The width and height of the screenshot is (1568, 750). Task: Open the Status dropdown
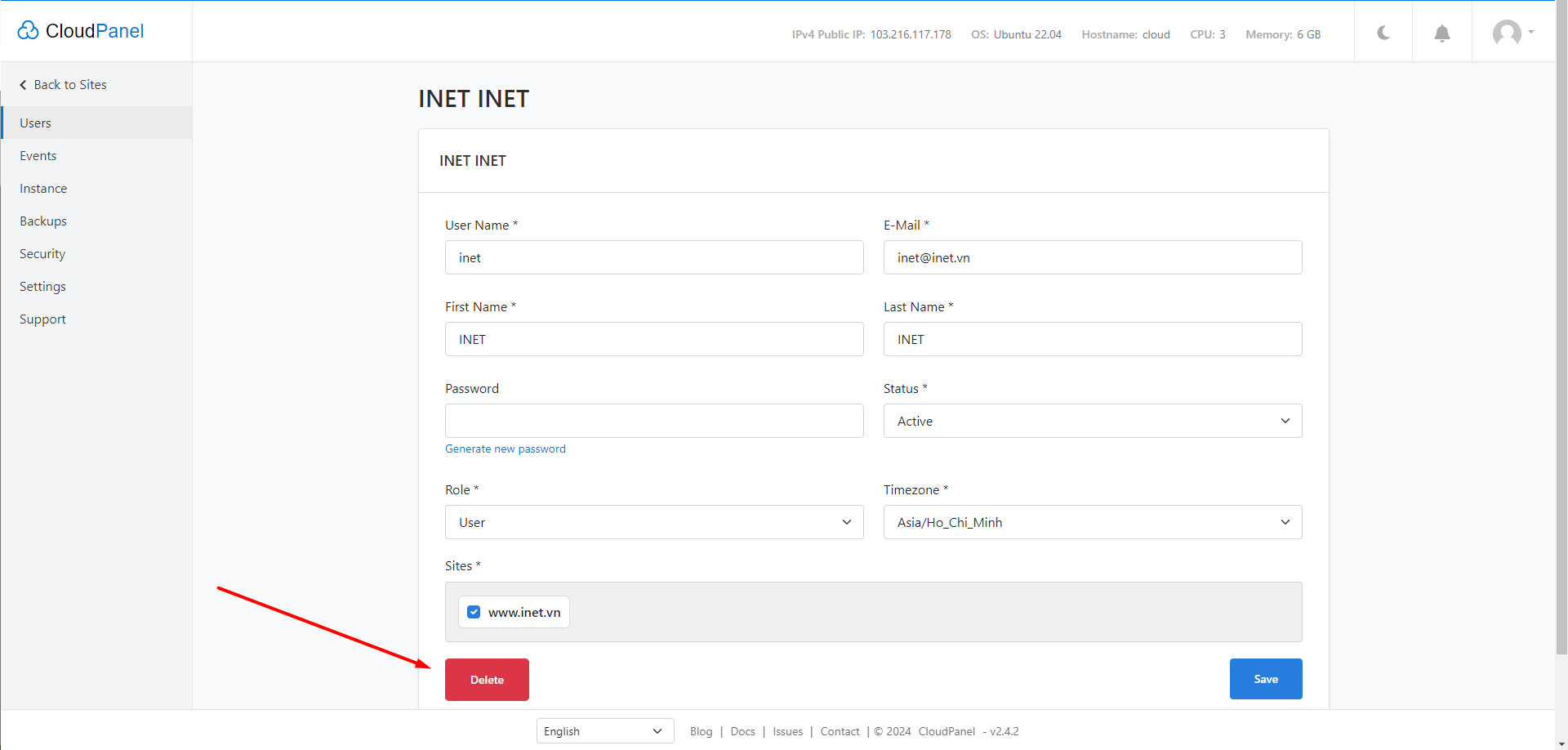pyautogui.click(x=1093, y=421)
